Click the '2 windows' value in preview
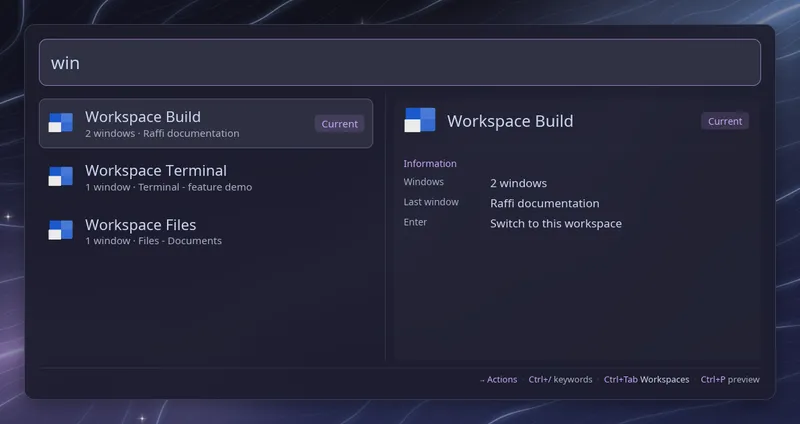 518,183
